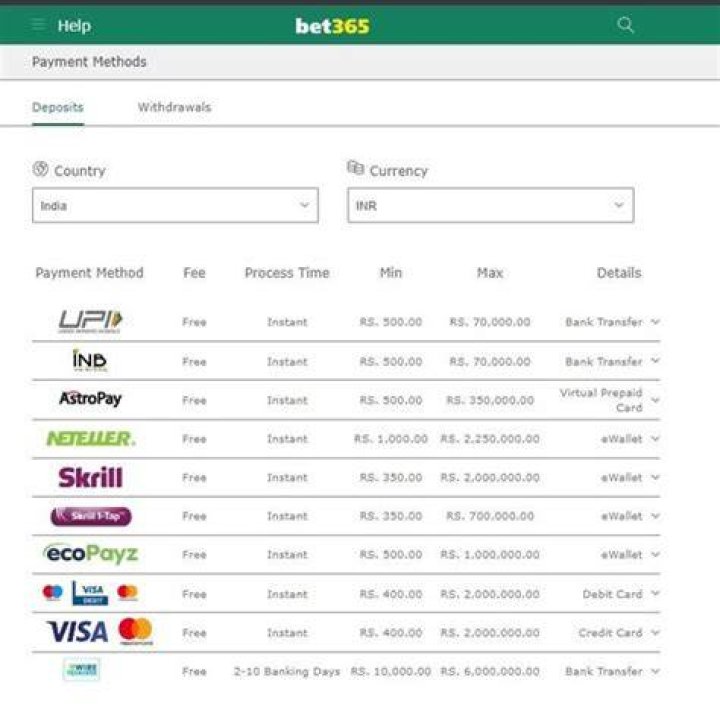Click Debit Card details label
The image size is (720, 718).
tap(612, 594)
